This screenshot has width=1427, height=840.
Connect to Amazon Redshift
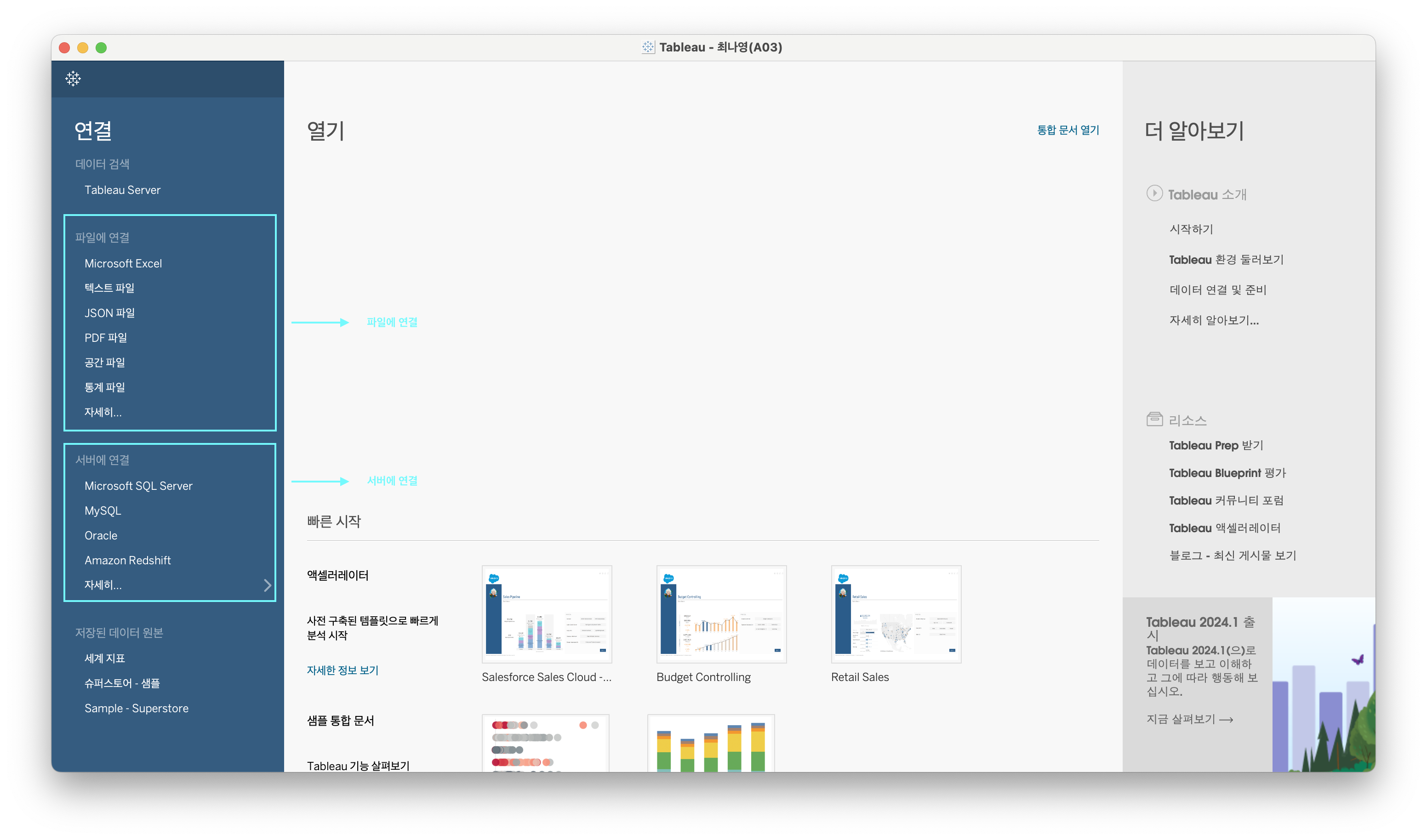pyautogui.click(x=127, y=560)
